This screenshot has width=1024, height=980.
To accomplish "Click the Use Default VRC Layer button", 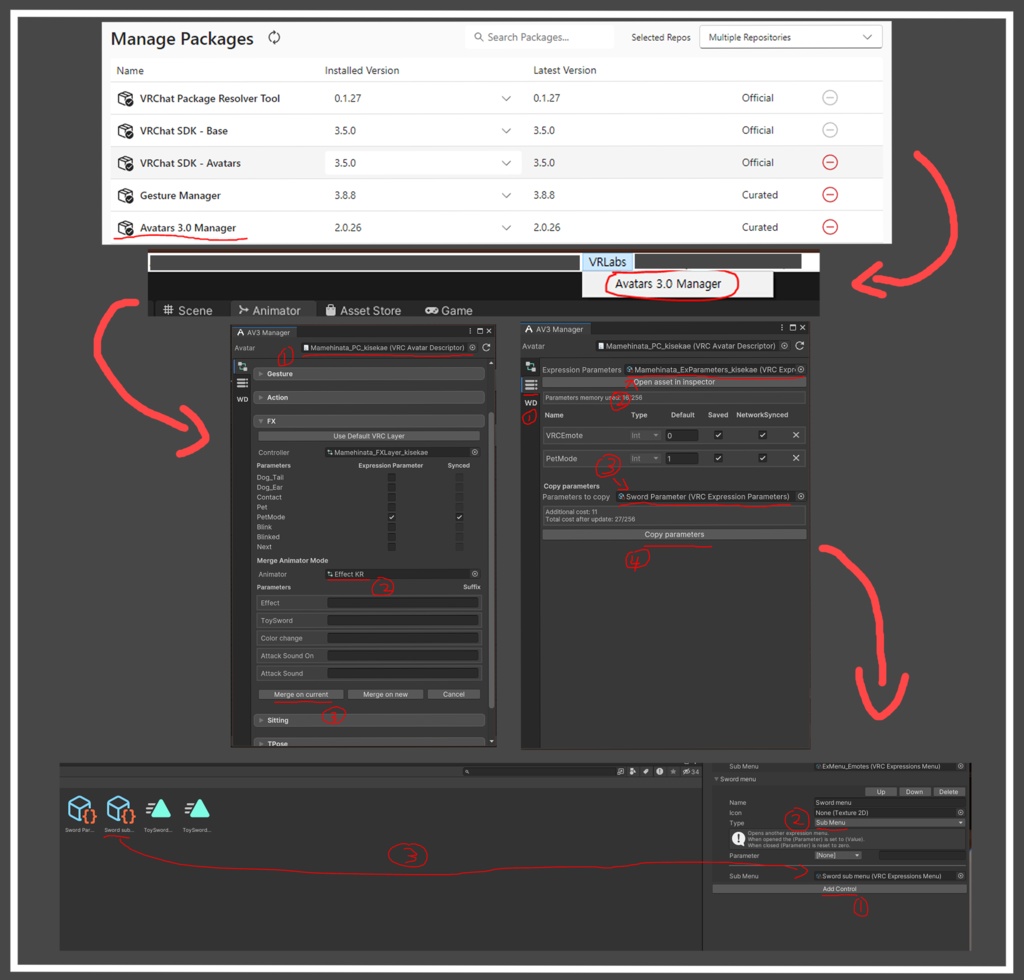I will (369, 436).
